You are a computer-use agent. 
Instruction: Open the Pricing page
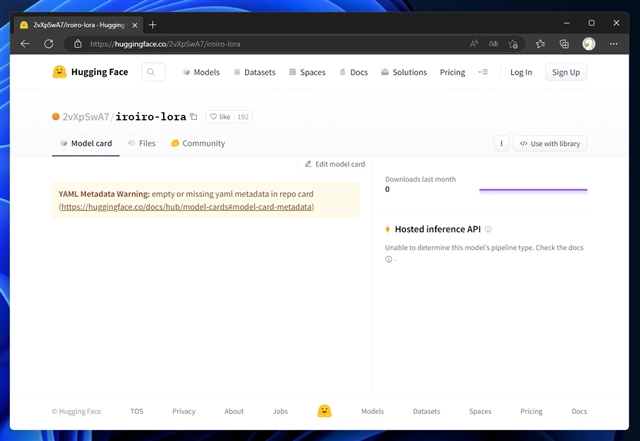452,72
